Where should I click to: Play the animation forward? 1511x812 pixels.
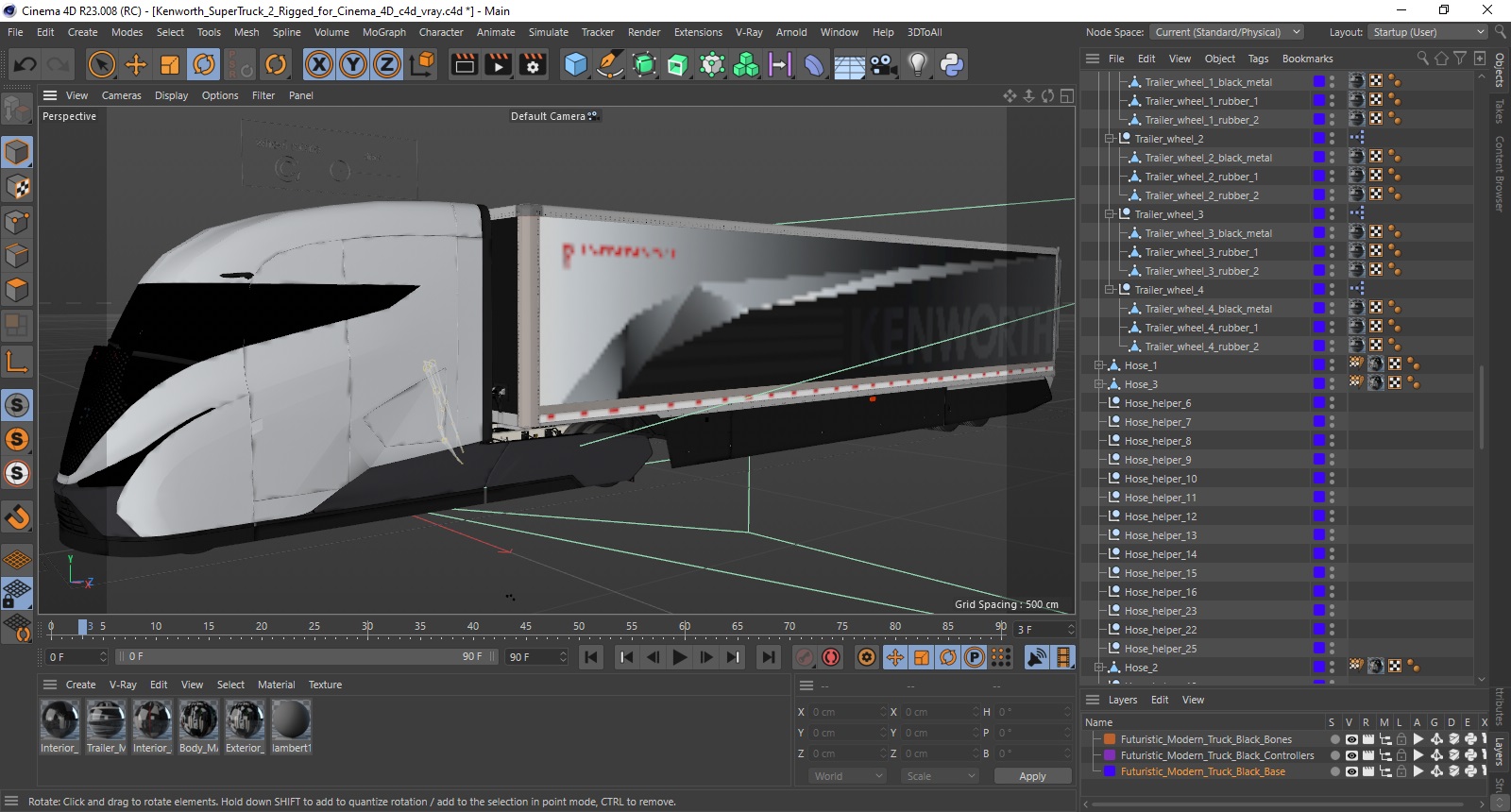click(680, 657)
